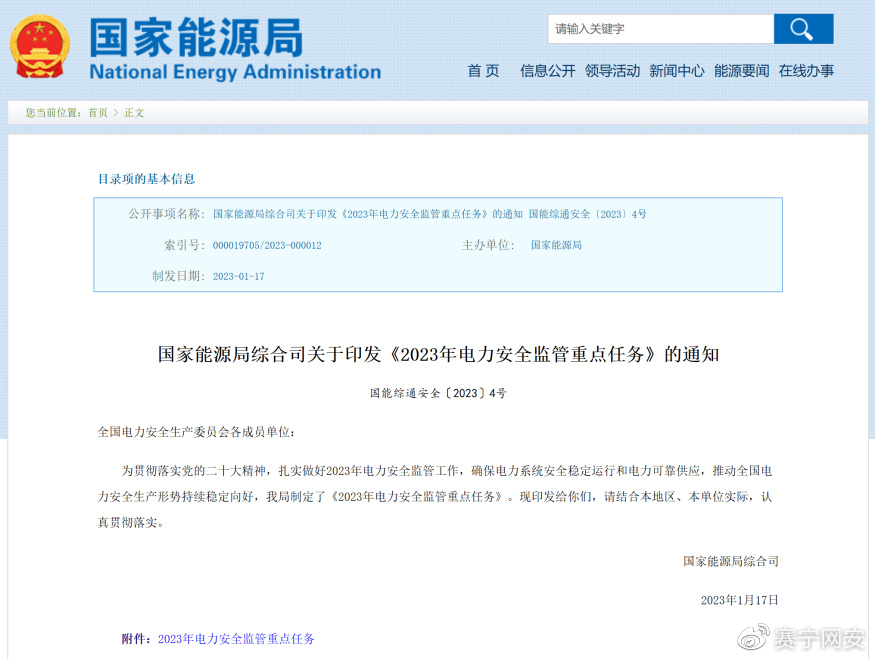Click National Energy Administration English heading
Image resolution: width=875 pixels, height=659 pixels.
click(x=235, y=72)
